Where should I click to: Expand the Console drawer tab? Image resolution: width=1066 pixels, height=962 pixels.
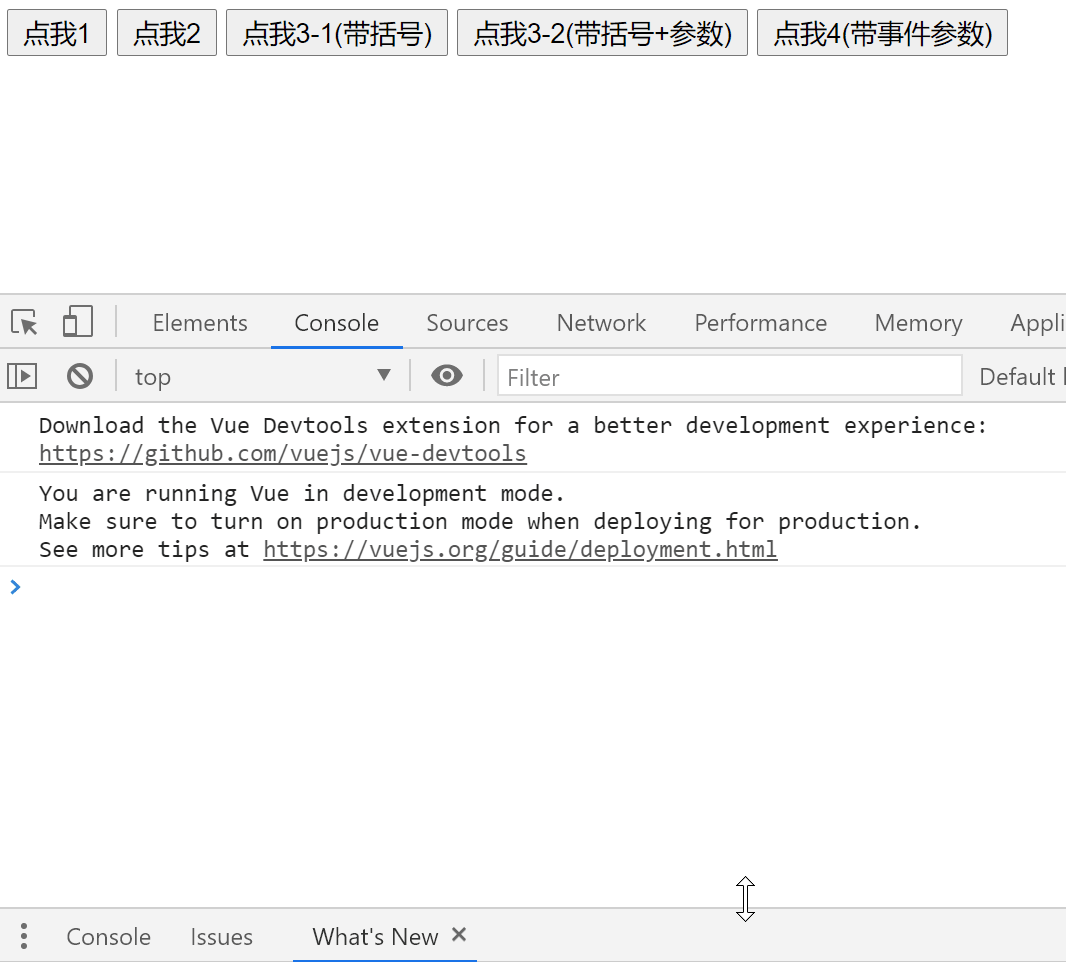pyautogui.click(x=108, y=936)
